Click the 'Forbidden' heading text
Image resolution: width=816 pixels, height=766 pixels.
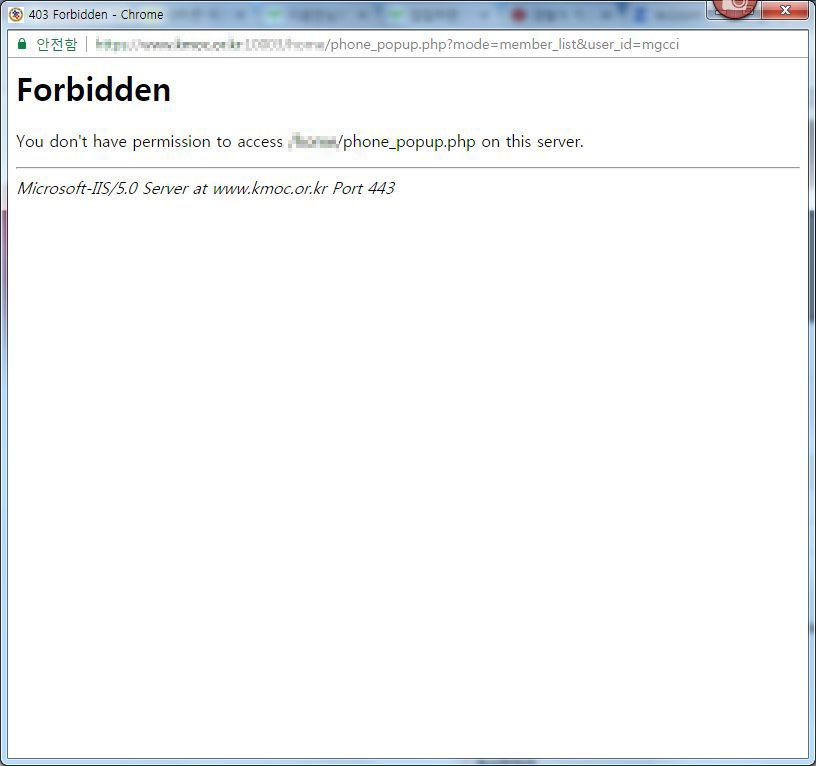(x=94, y=90)
